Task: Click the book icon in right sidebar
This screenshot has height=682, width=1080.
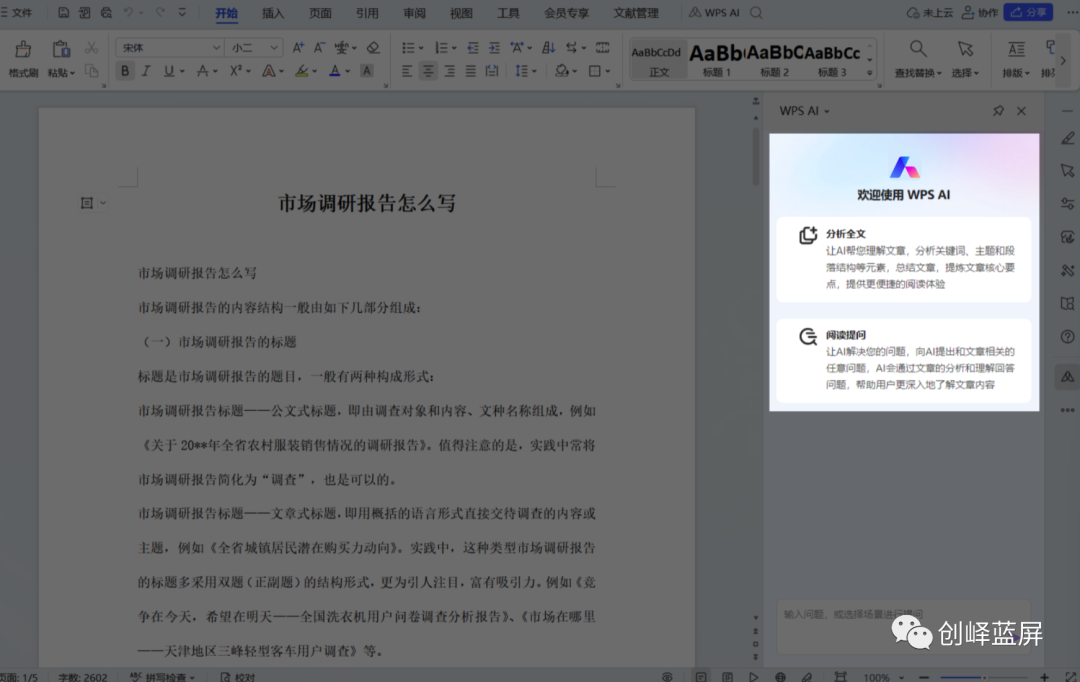Action: click(x=1068, y=303)
